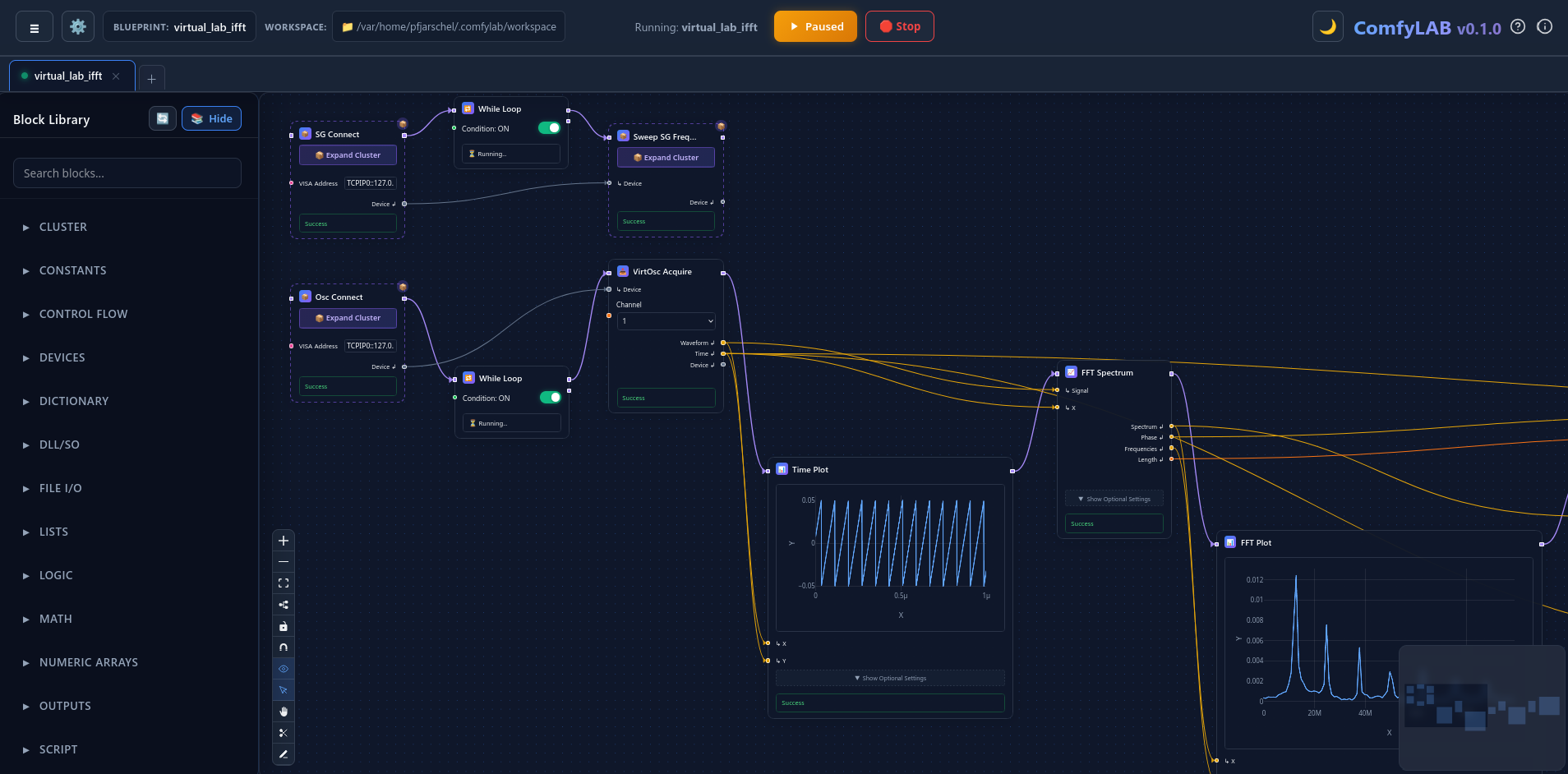Select the scissors cut tool
This screenshot has height=774, width=1568.
284,733
